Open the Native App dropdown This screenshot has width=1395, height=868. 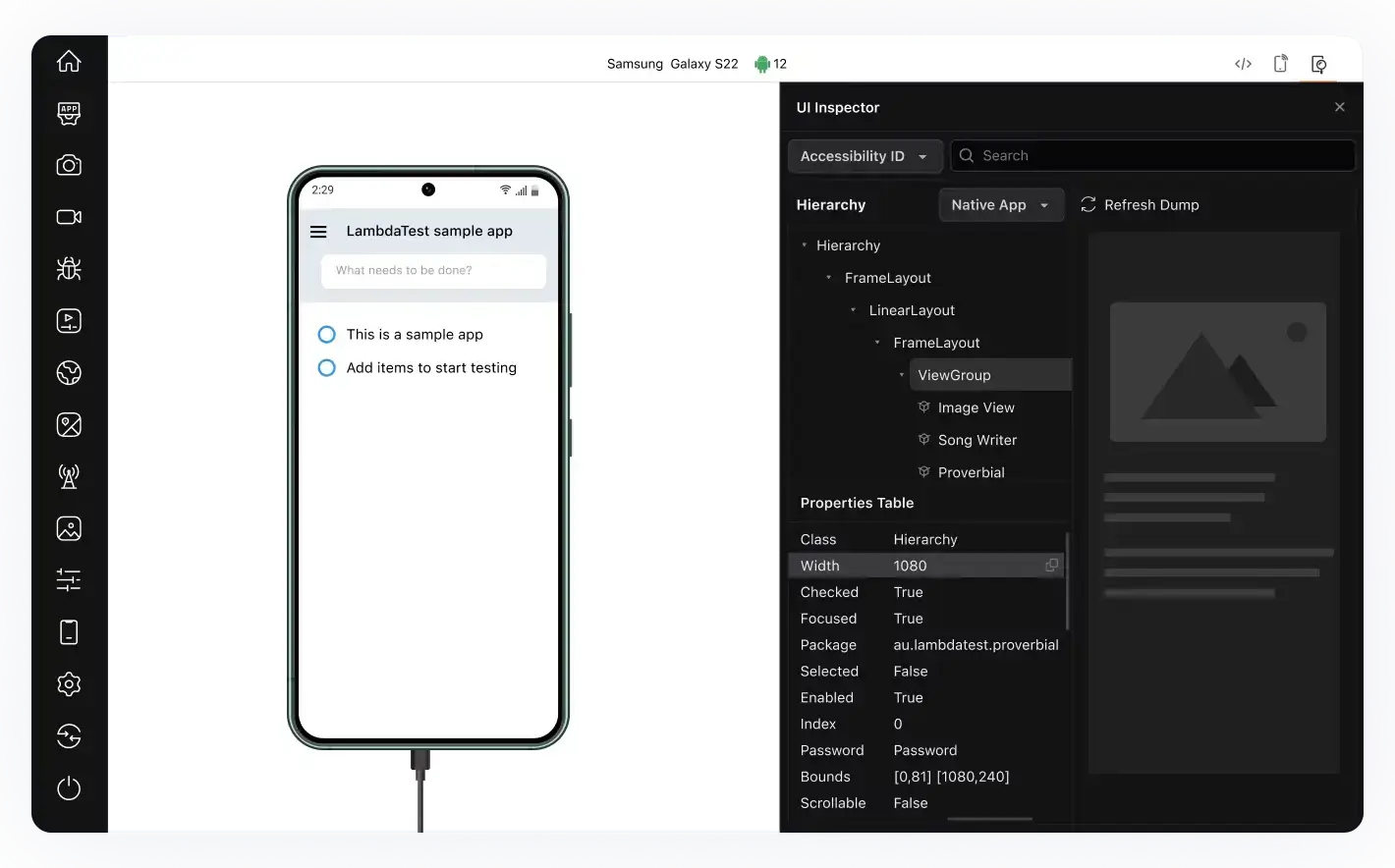1001,204
